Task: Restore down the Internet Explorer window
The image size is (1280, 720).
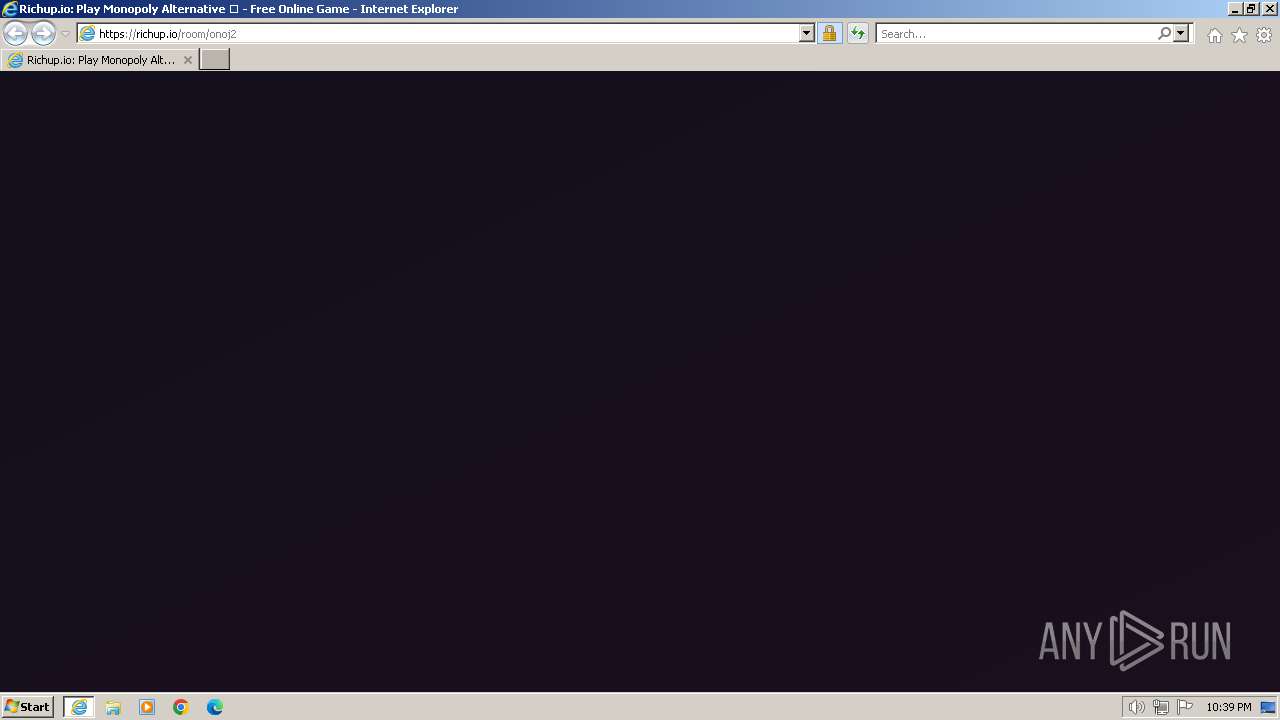Action: point(1251,9)
